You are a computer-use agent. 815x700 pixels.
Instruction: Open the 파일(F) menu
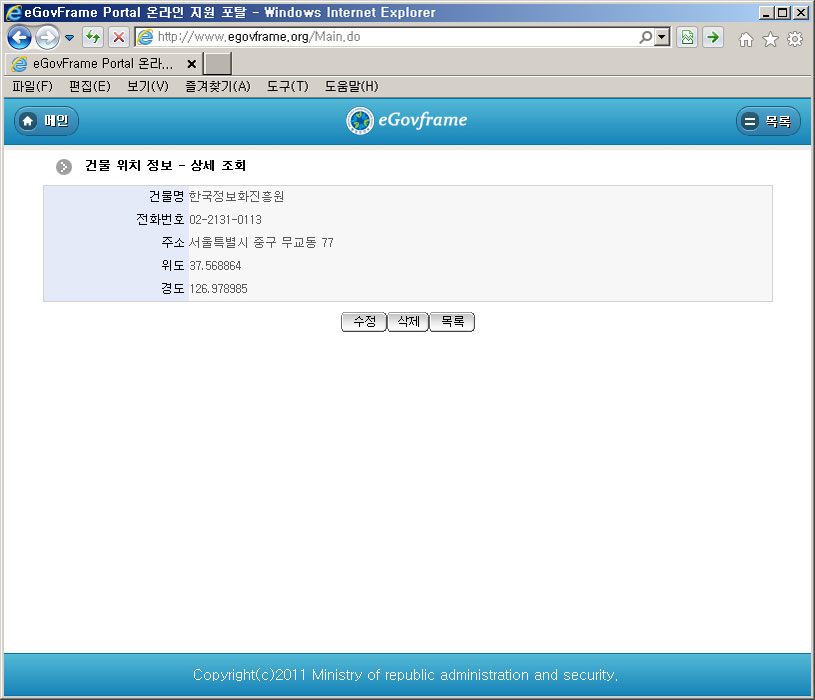tap(32, 87)
